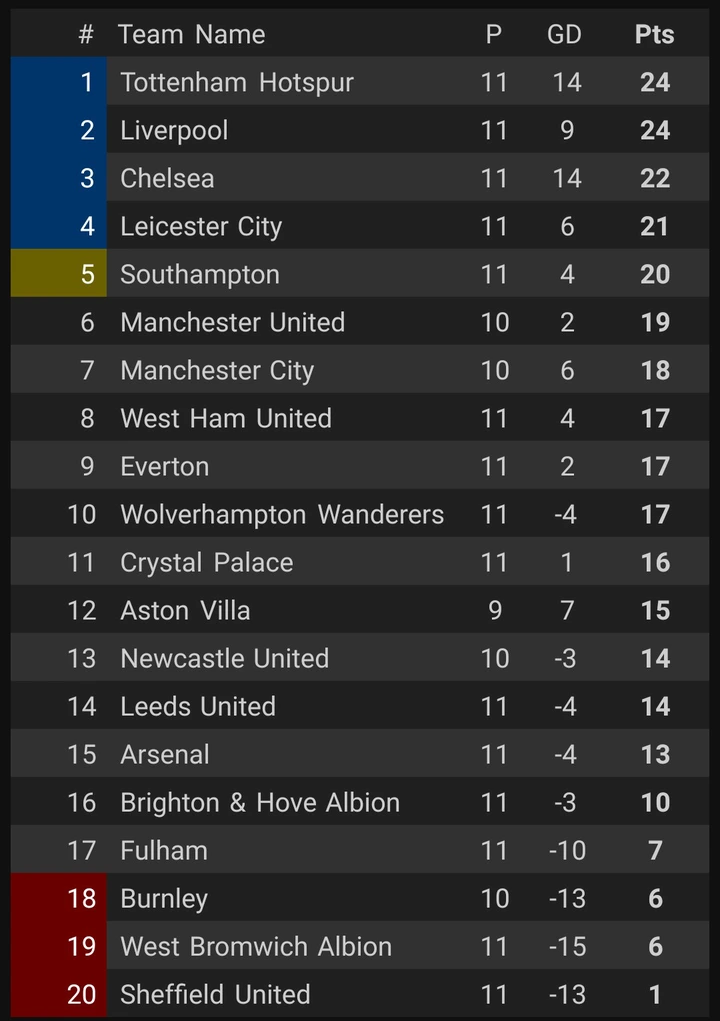Open Manchester City team link

(x=217, y=370)
